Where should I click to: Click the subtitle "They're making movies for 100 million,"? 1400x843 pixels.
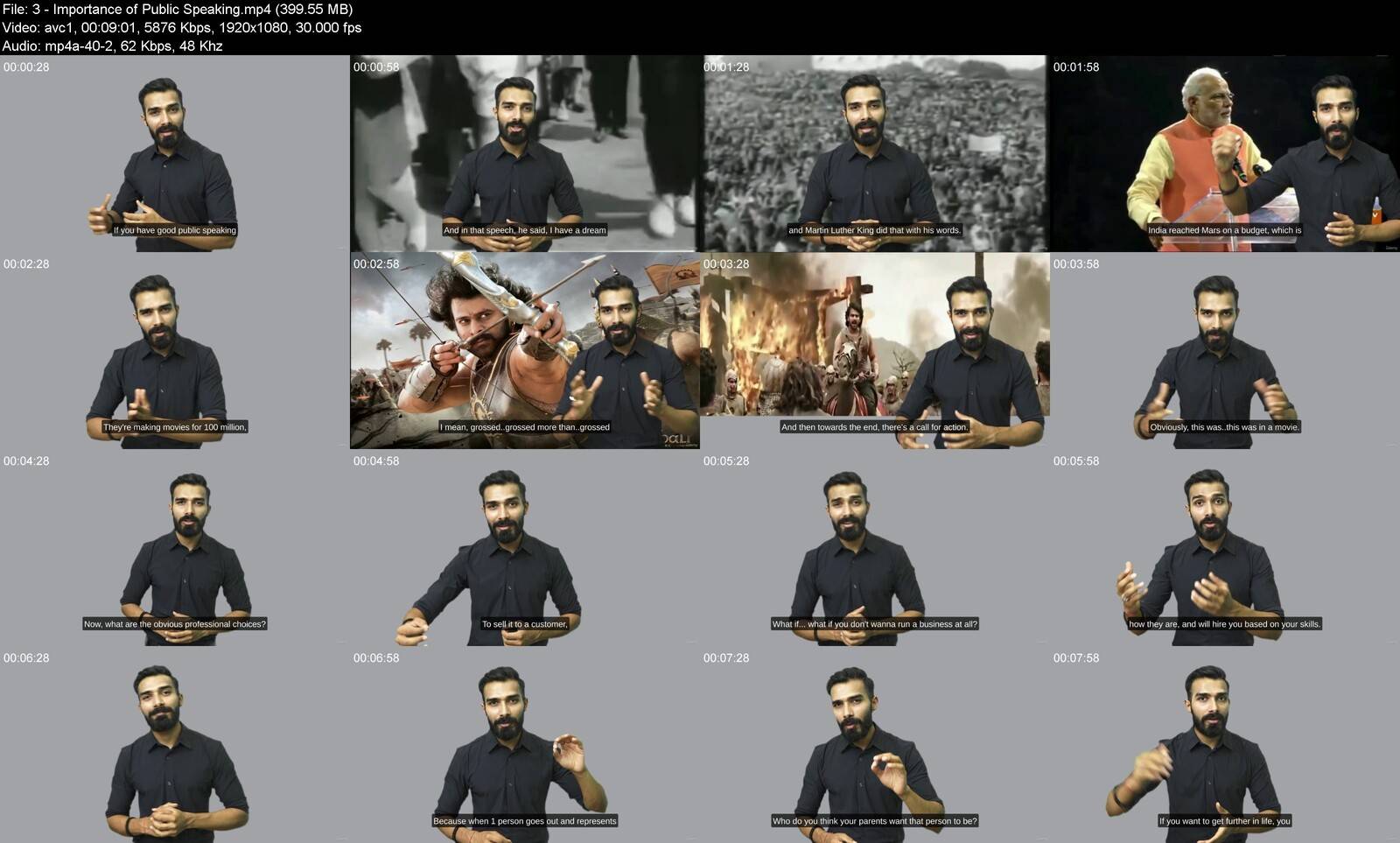click(x=175, y=427)
